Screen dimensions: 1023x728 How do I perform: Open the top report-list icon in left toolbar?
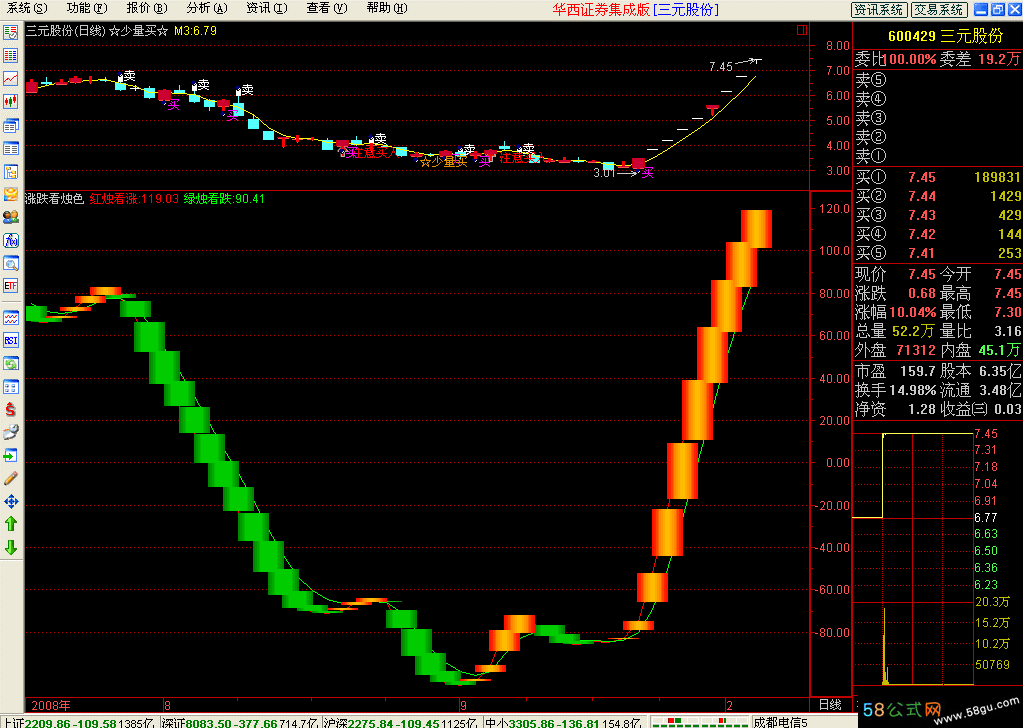pyautogui.click(x=10, y=33)
